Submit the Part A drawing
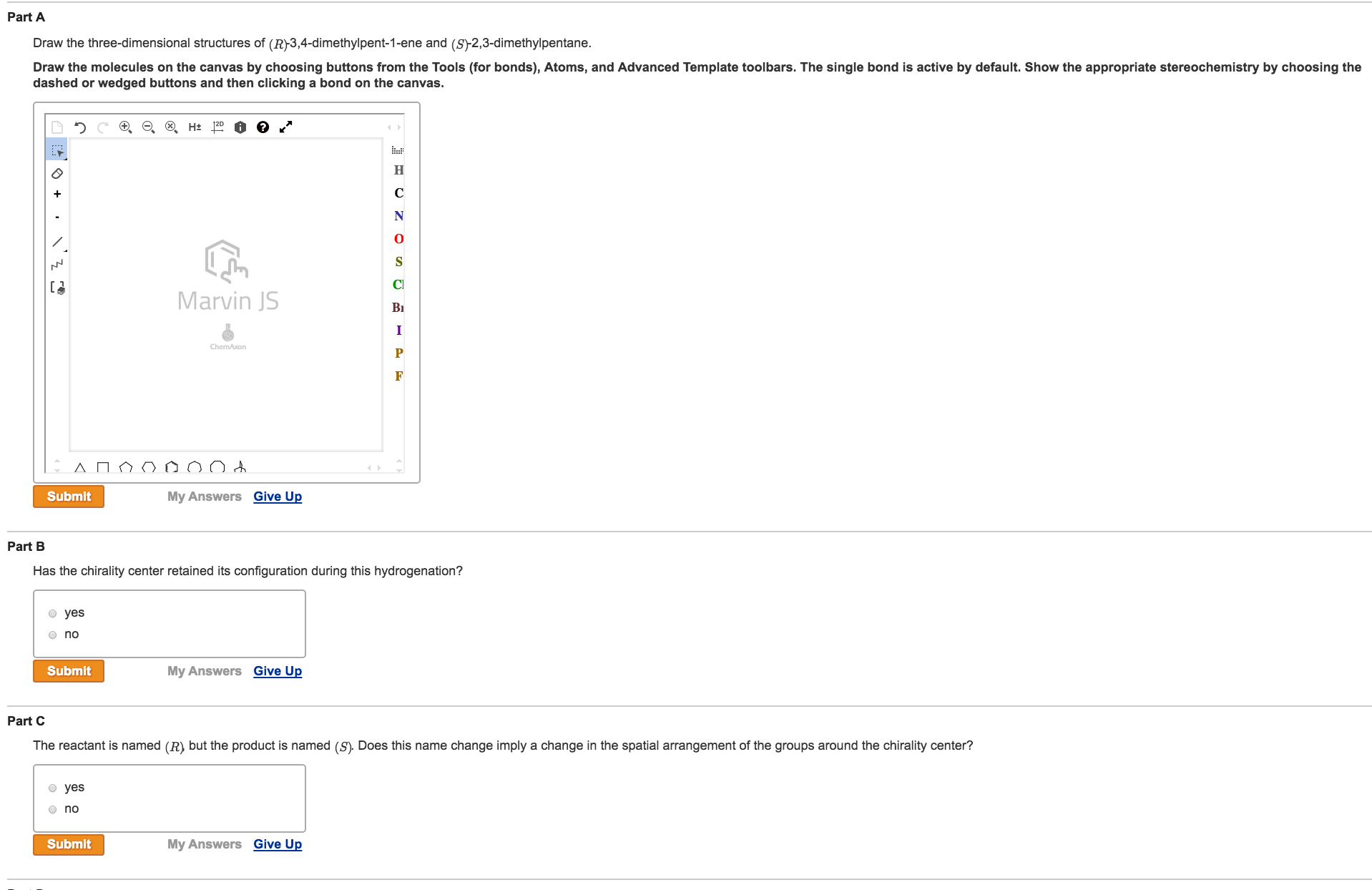This screenshot has height=890, width=1372. [69, 497]
